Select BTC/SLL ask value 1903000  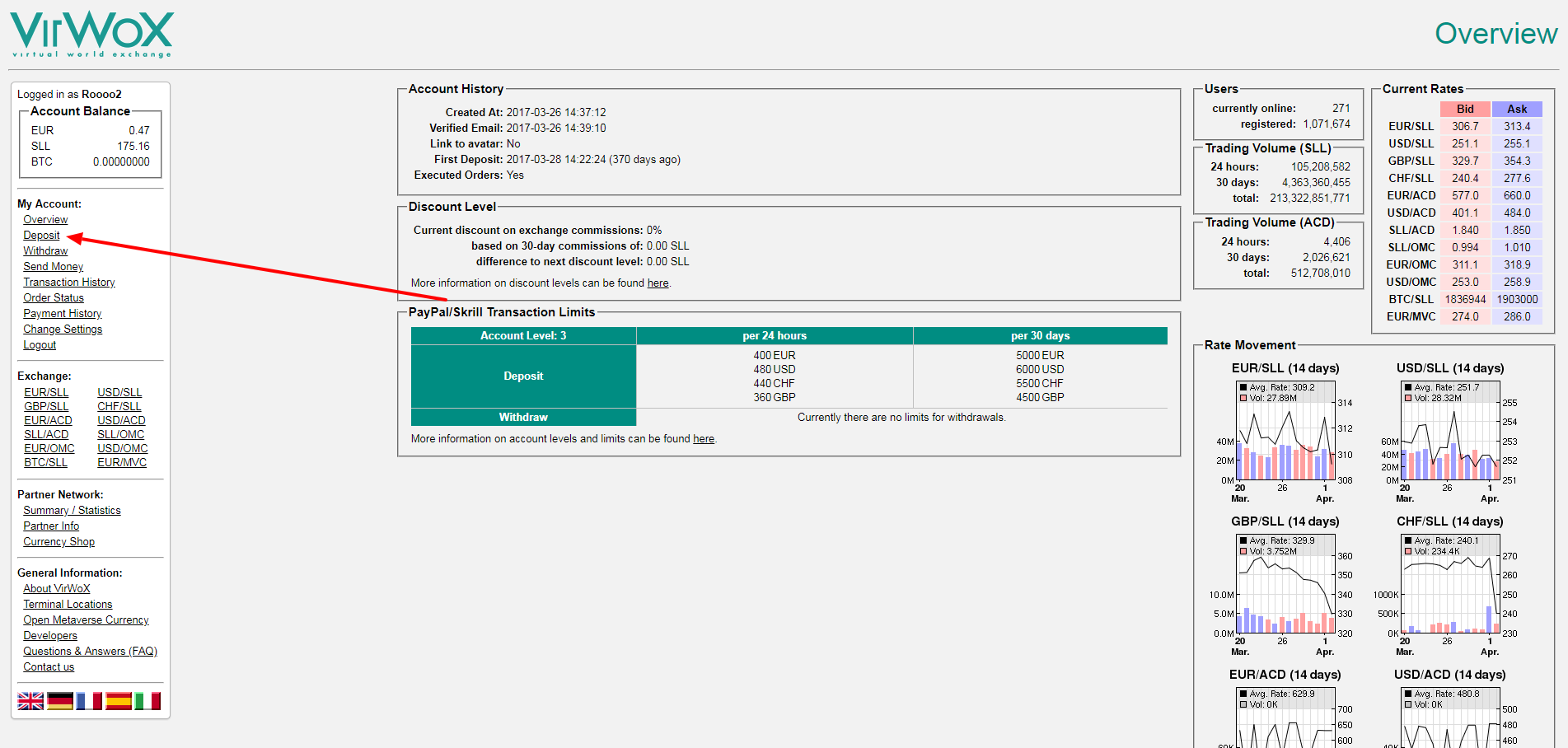click(x=1517, y=300)
